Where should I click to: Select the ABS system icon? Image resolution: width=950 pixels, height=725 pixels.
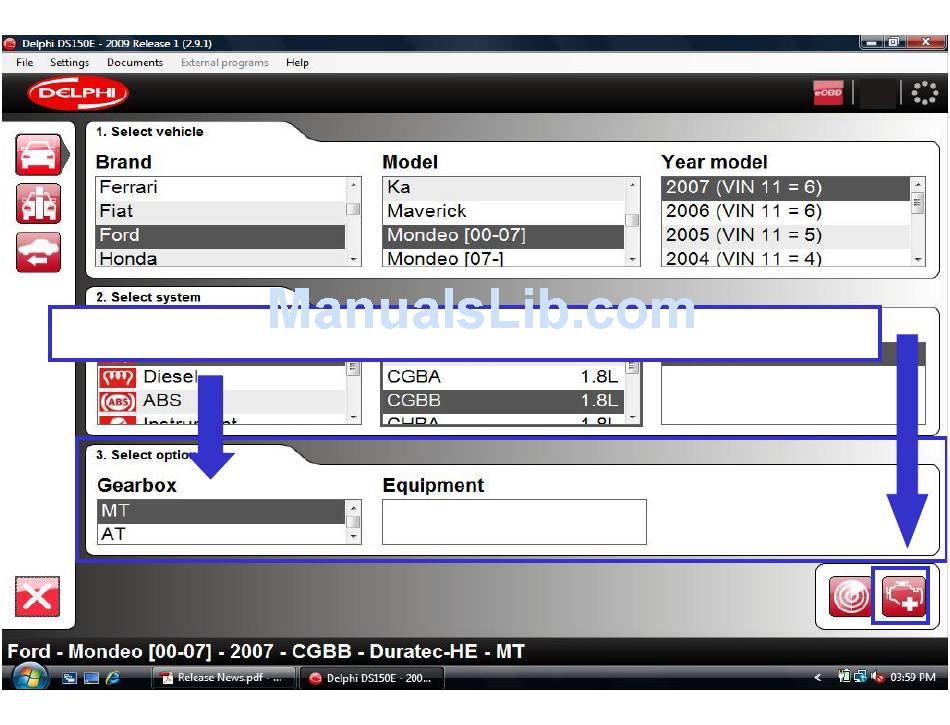117,401
